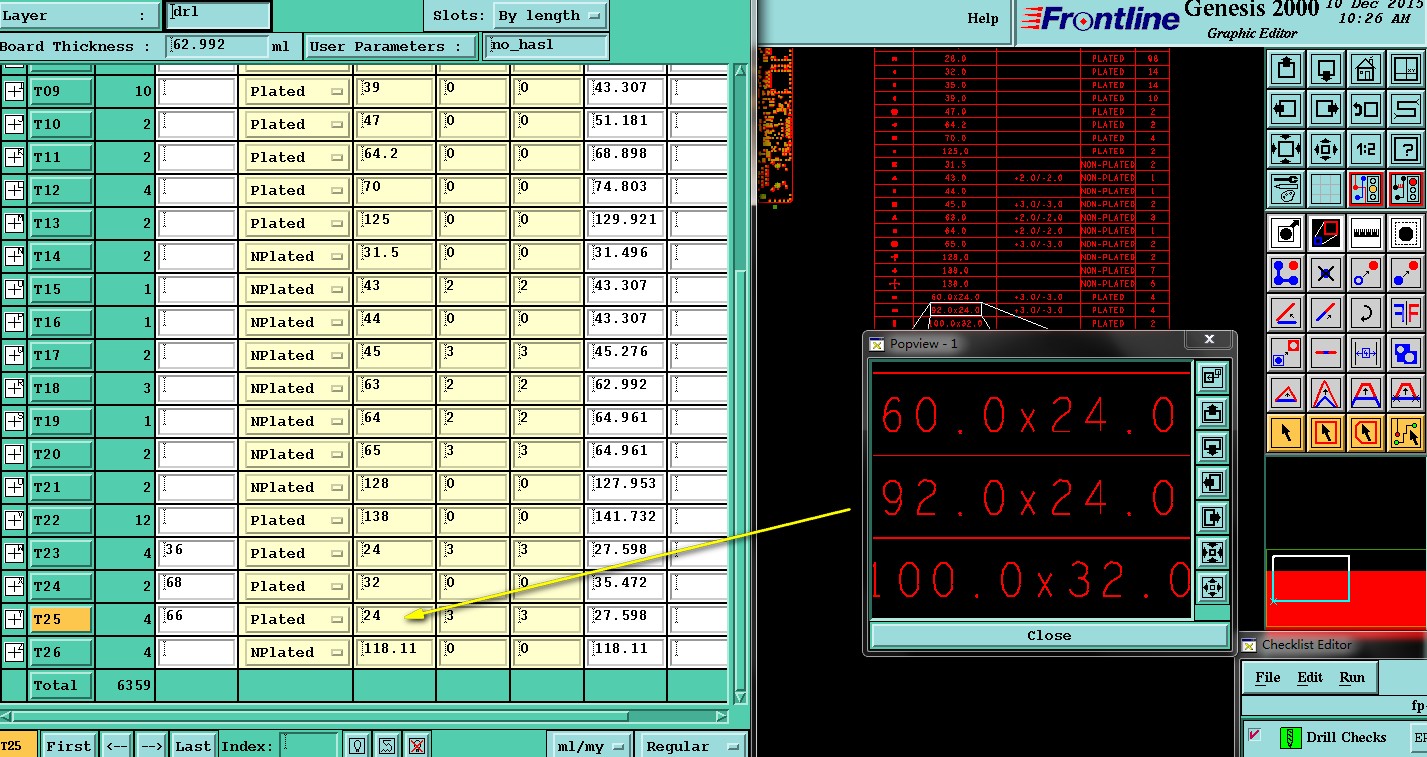Select the rectangle-select arrow tool

pyautogui.click(x=1326, y=432)
